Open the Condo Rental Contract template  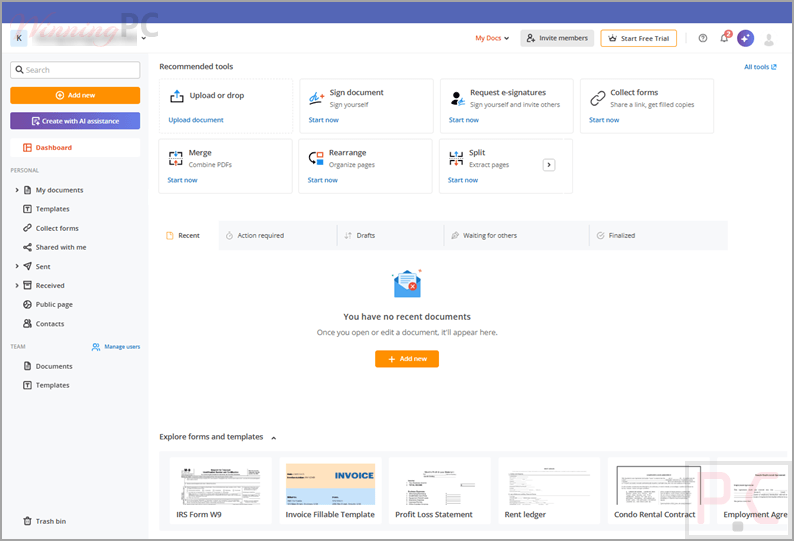coord(658,490)
